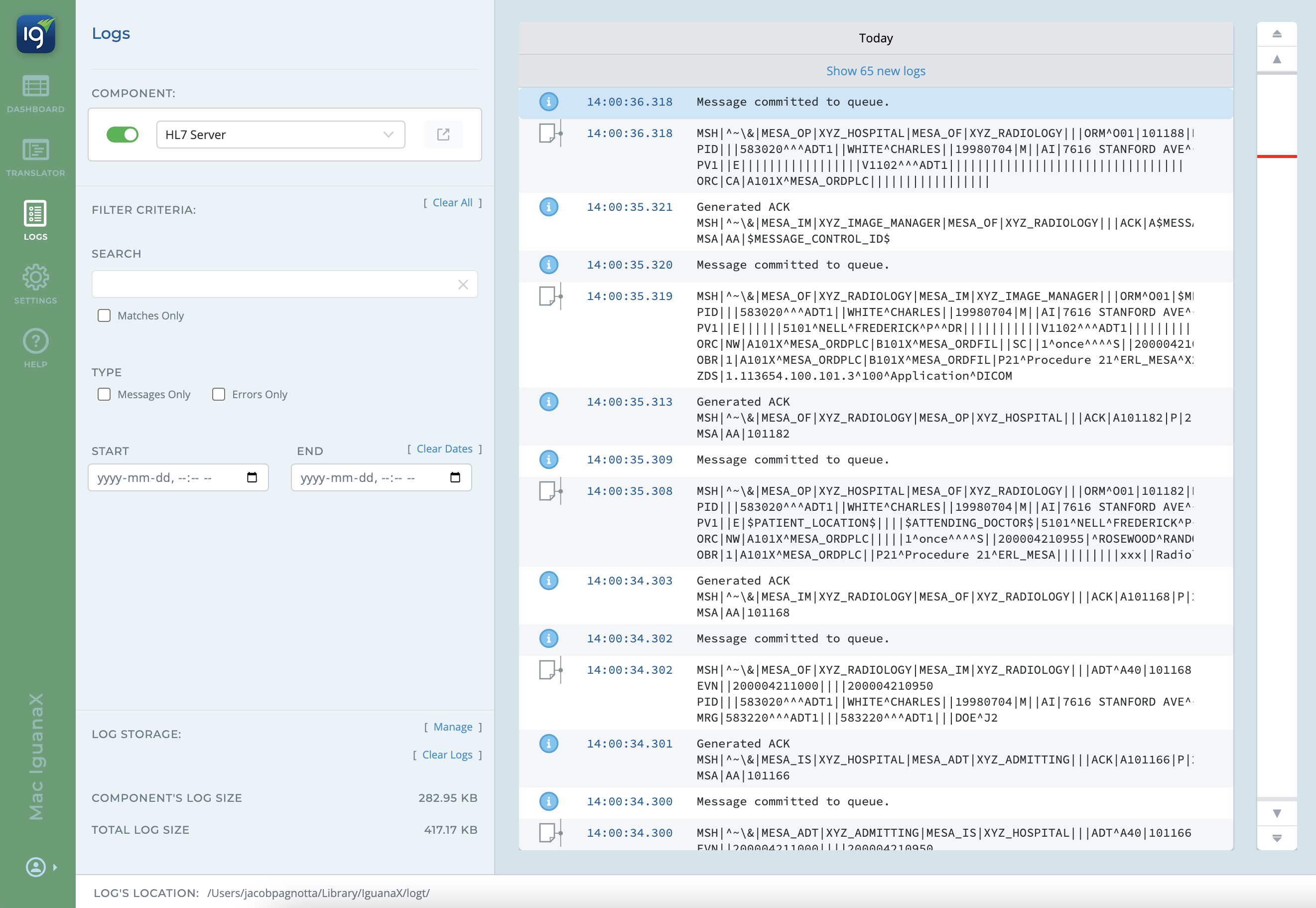Click the info icon at 14:00:36.318

(548, 102)
